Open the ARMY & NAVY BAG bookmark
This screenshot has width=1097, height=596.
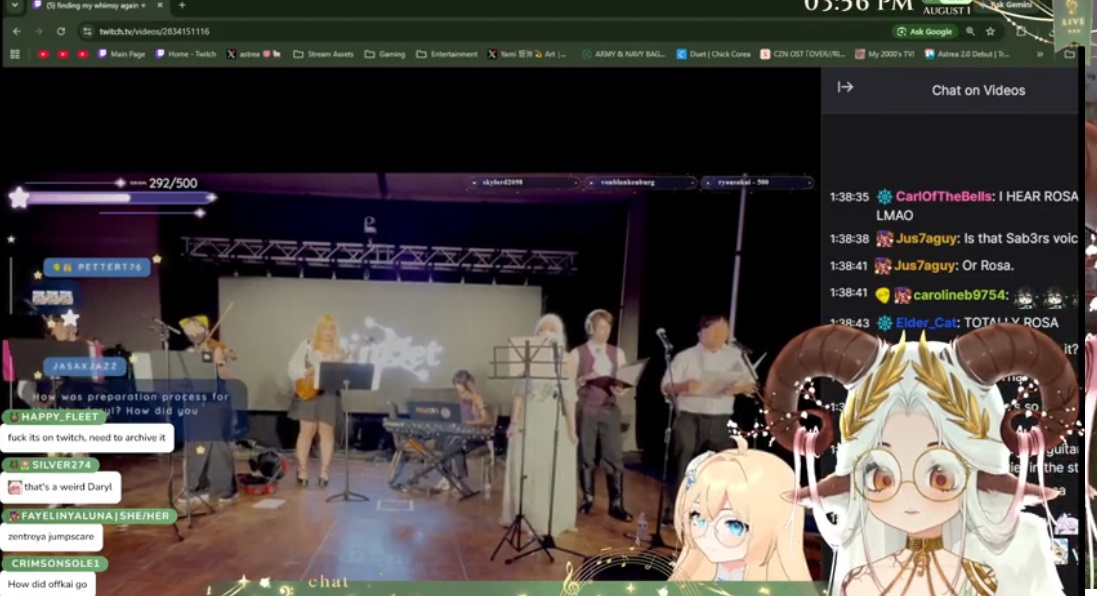pos(623,54)
